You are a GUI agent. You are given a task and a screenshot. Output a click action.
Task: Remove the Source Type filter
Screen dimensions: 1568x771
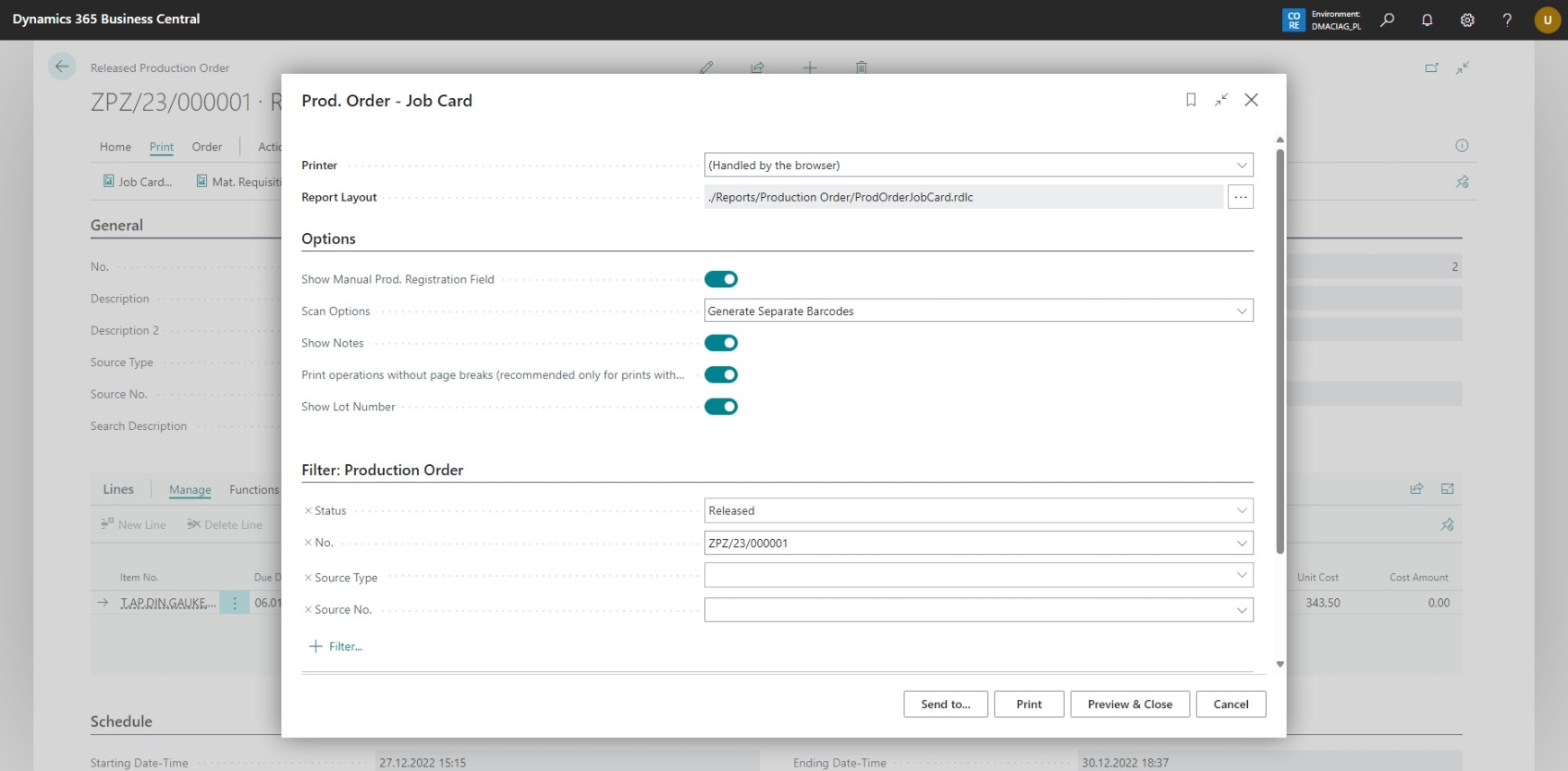click(307, 578)
